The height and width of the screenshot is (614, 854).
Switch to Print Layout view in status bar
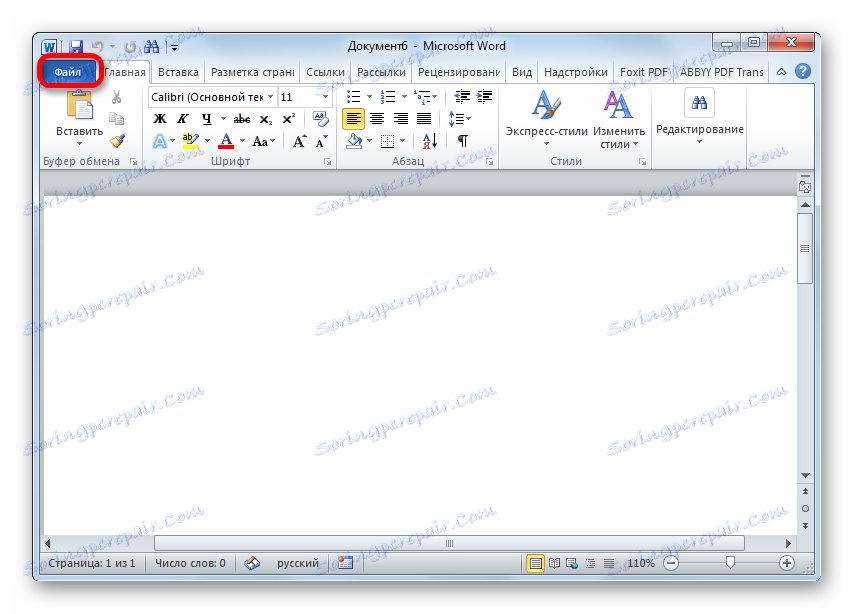(x=535, y=563)
